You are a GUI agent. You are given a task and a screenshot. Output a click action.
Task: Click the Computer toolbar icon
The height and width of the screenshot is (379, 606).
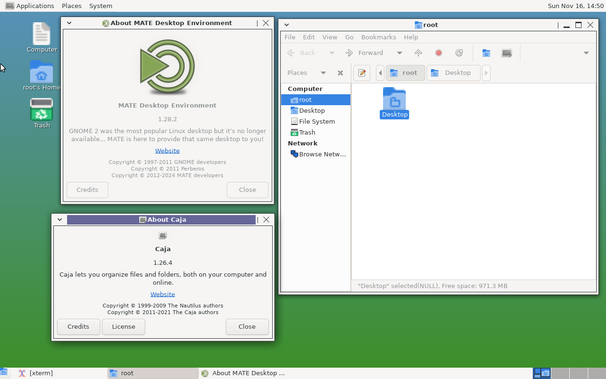click(x=507, y=53)
